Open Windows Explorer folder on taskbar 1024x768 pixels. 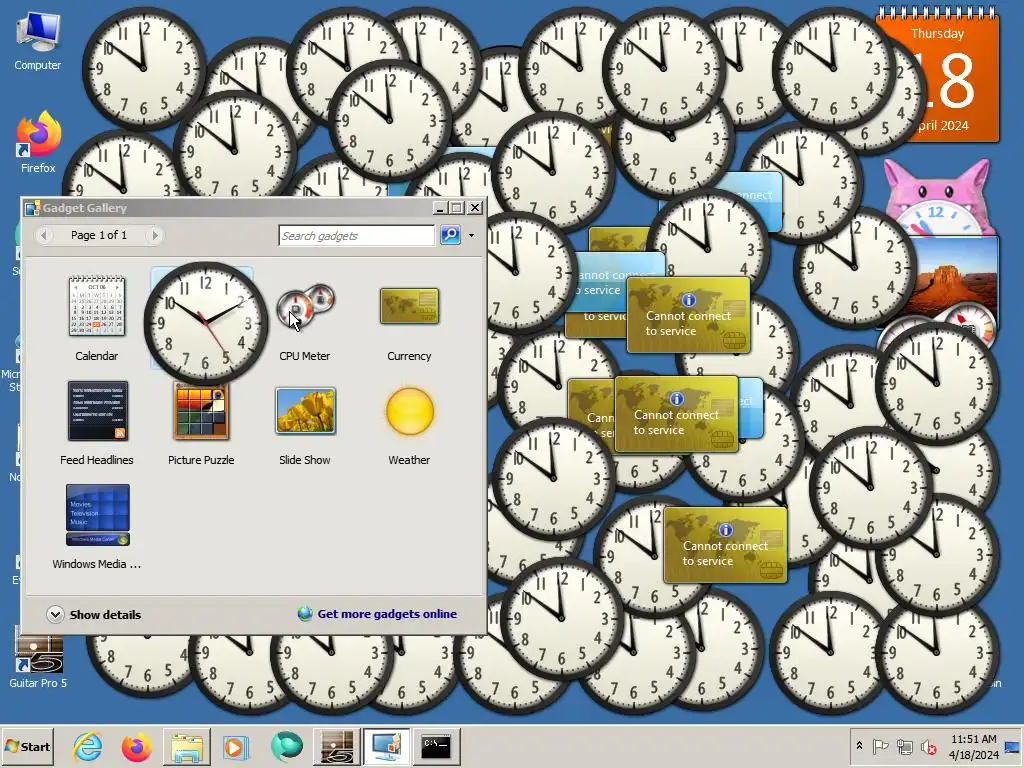pyautogui.click(x=187, y=746)
